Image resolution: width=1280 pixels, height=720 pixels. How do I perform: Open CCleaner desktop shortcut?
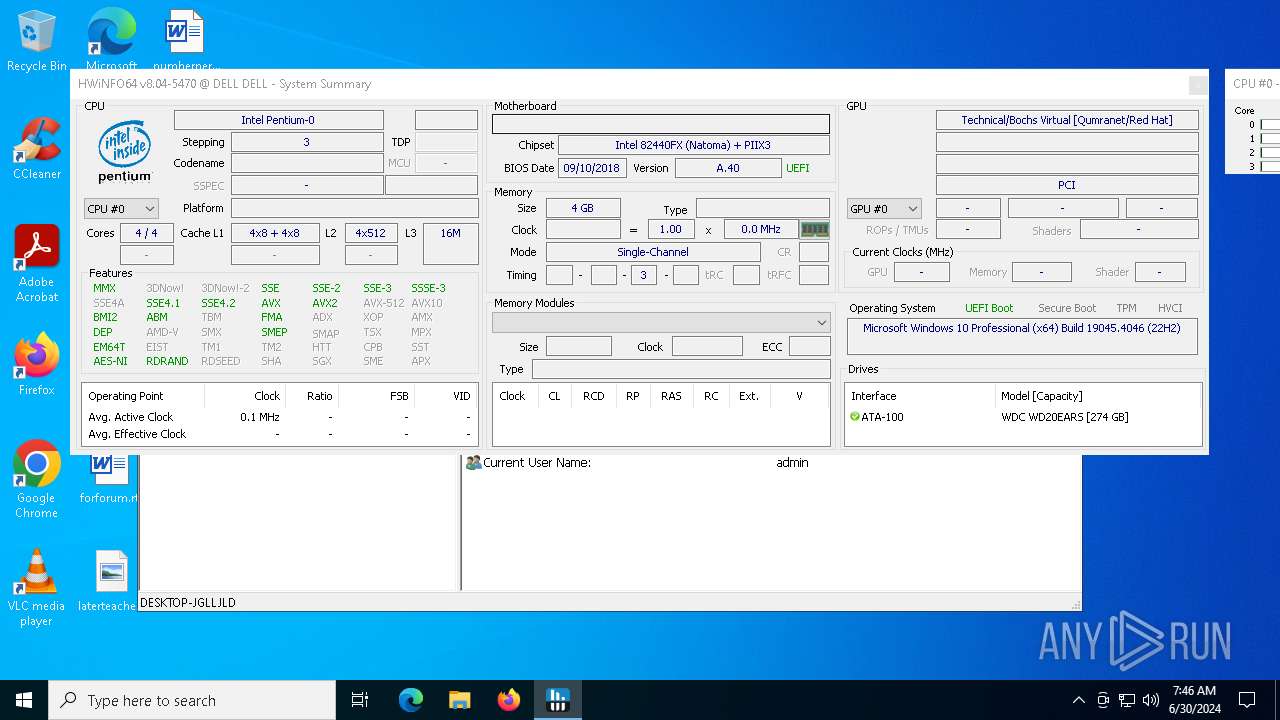[37, 150]
